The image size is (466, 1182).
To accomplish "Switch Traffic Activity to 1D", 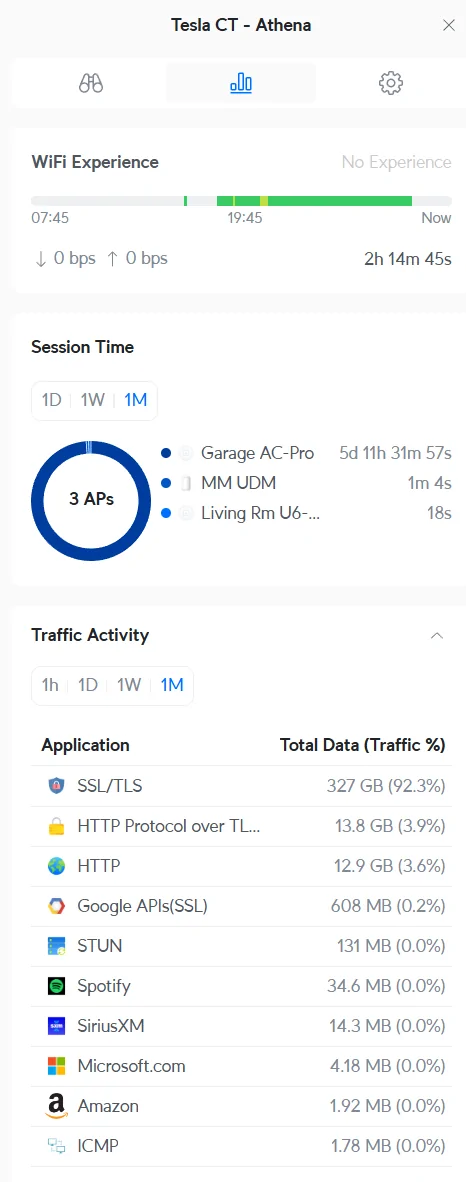I will pyautogui.click(x=88, y=685).
